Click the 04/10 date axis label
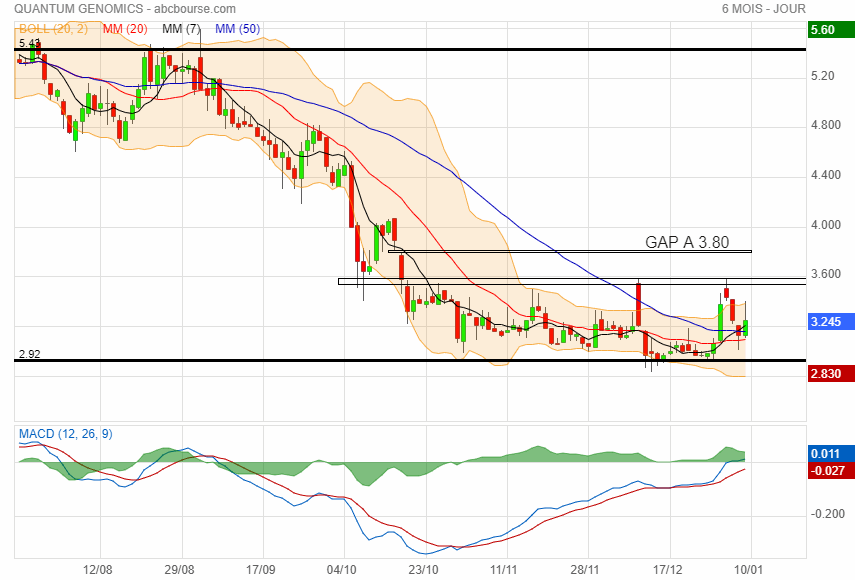Viewport: 855px width, 580px height. coord(341,570)
